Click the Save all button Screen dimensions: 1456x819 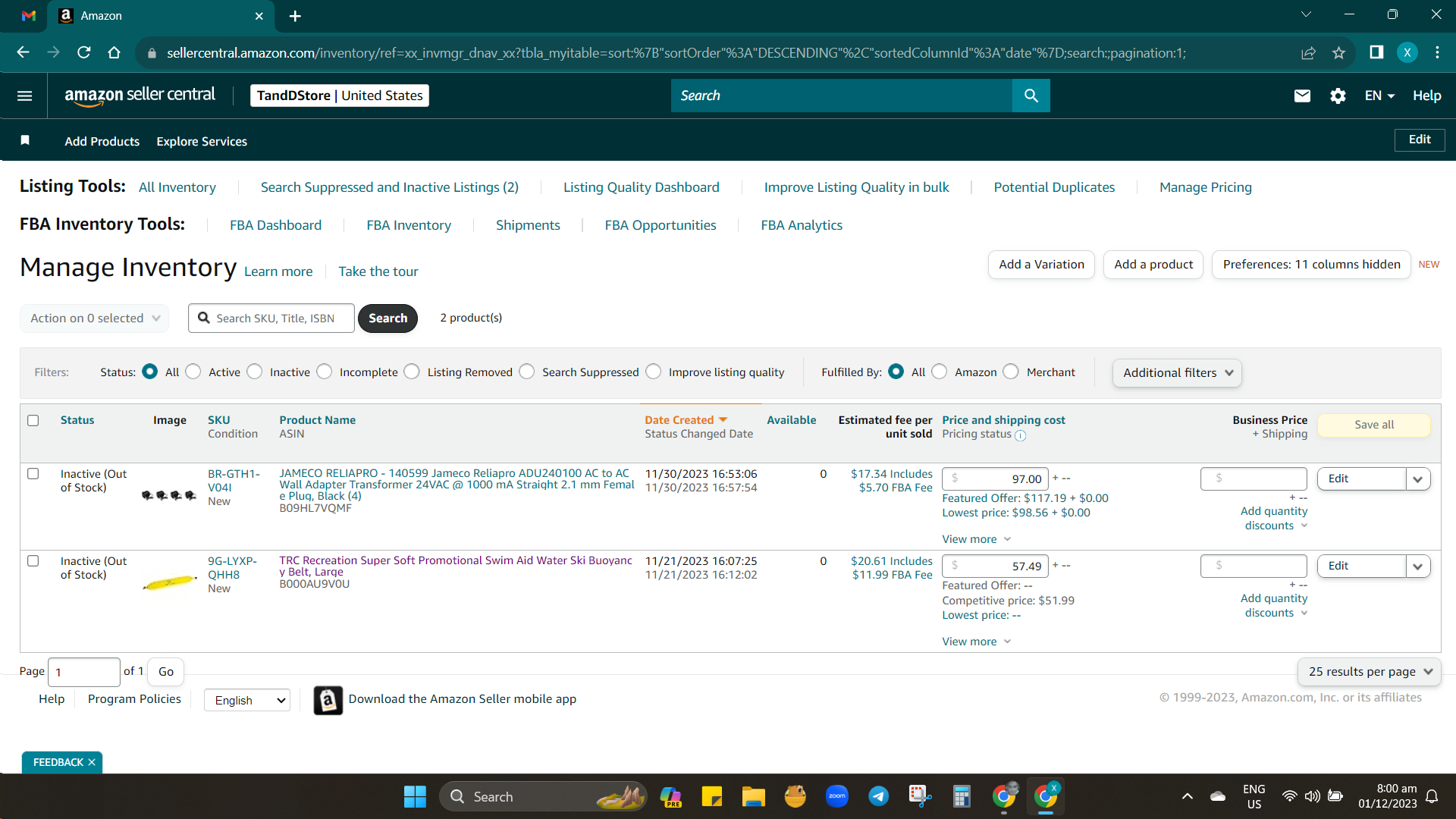pos(1374,425)
